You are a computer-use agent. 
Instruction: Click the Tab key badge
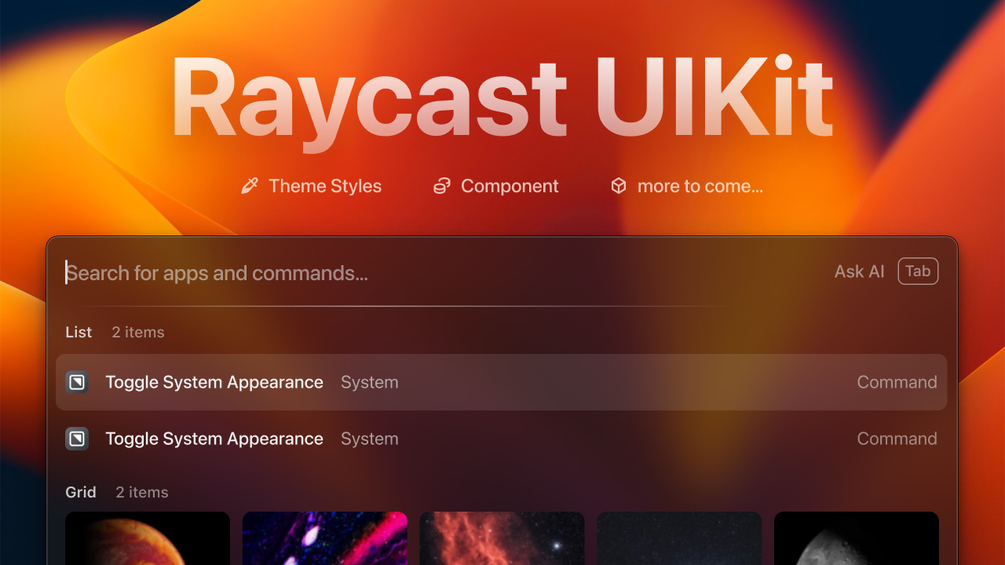918,271
